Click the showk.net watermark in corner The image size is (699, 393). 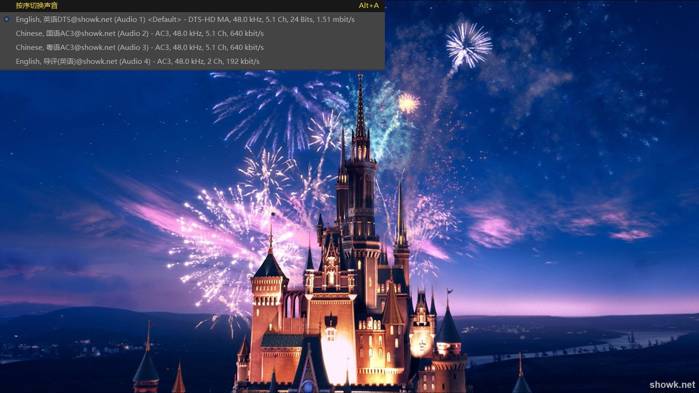pyautogui.click(x=672, y=385)
